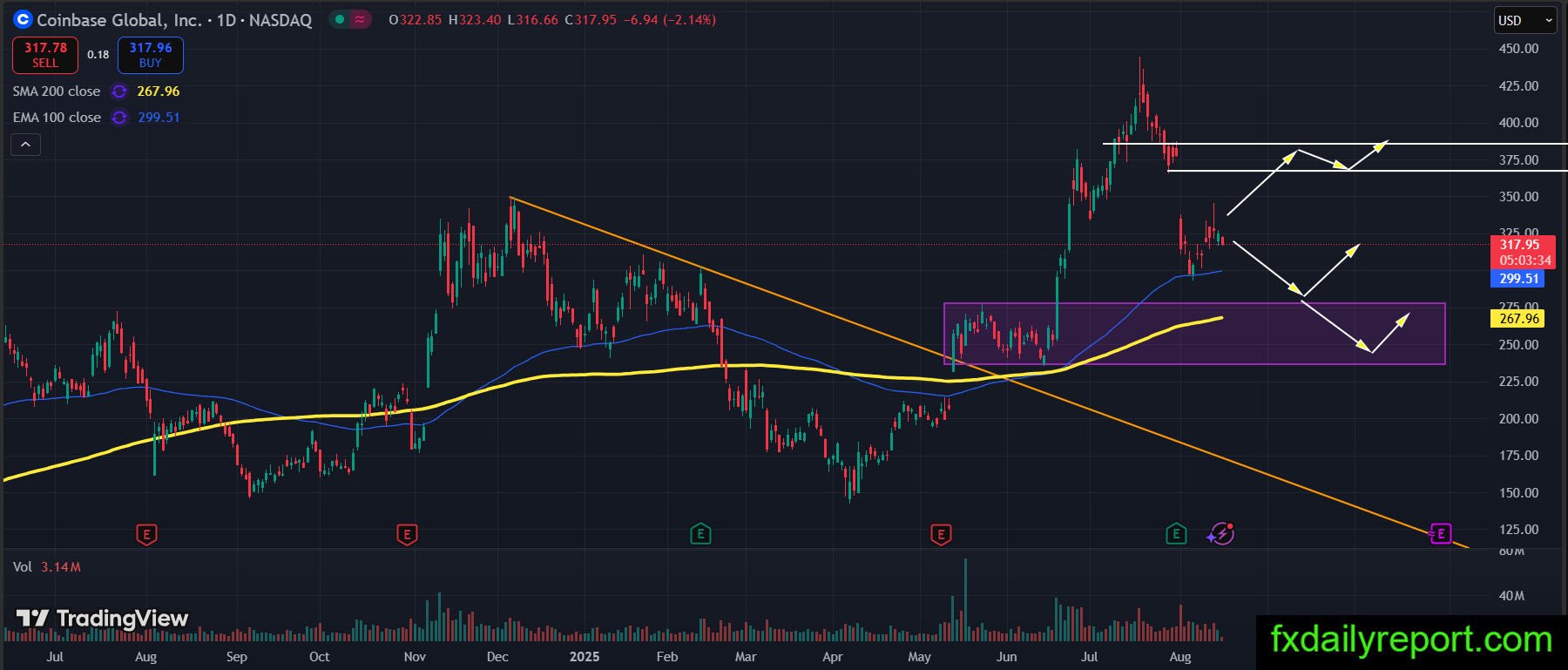Screen dimensions: 1568x670
Task: Select the EMA 100 close indicator legend
Action: (57, 118)
